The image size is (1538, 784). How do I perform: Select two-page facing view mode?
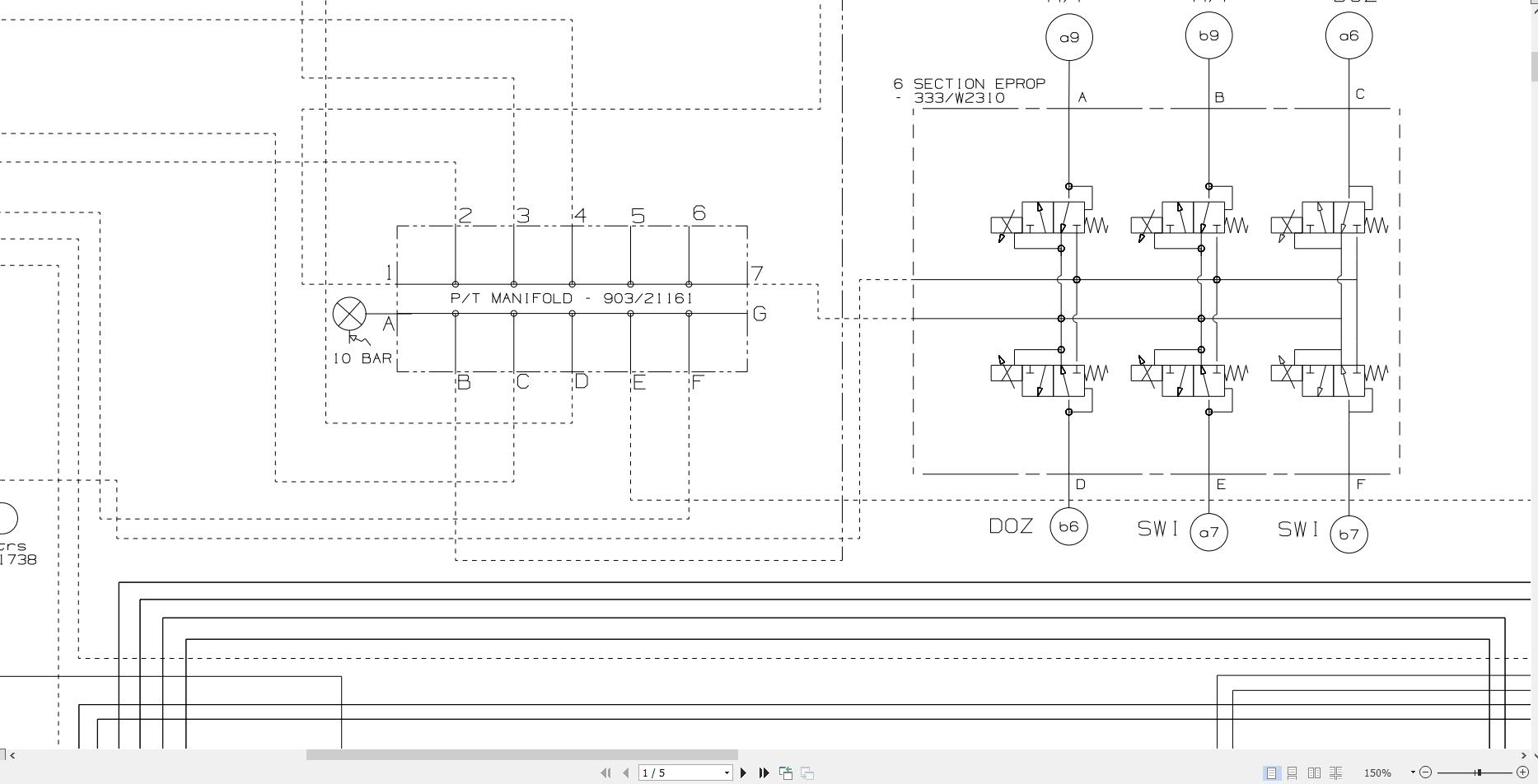1314,772
